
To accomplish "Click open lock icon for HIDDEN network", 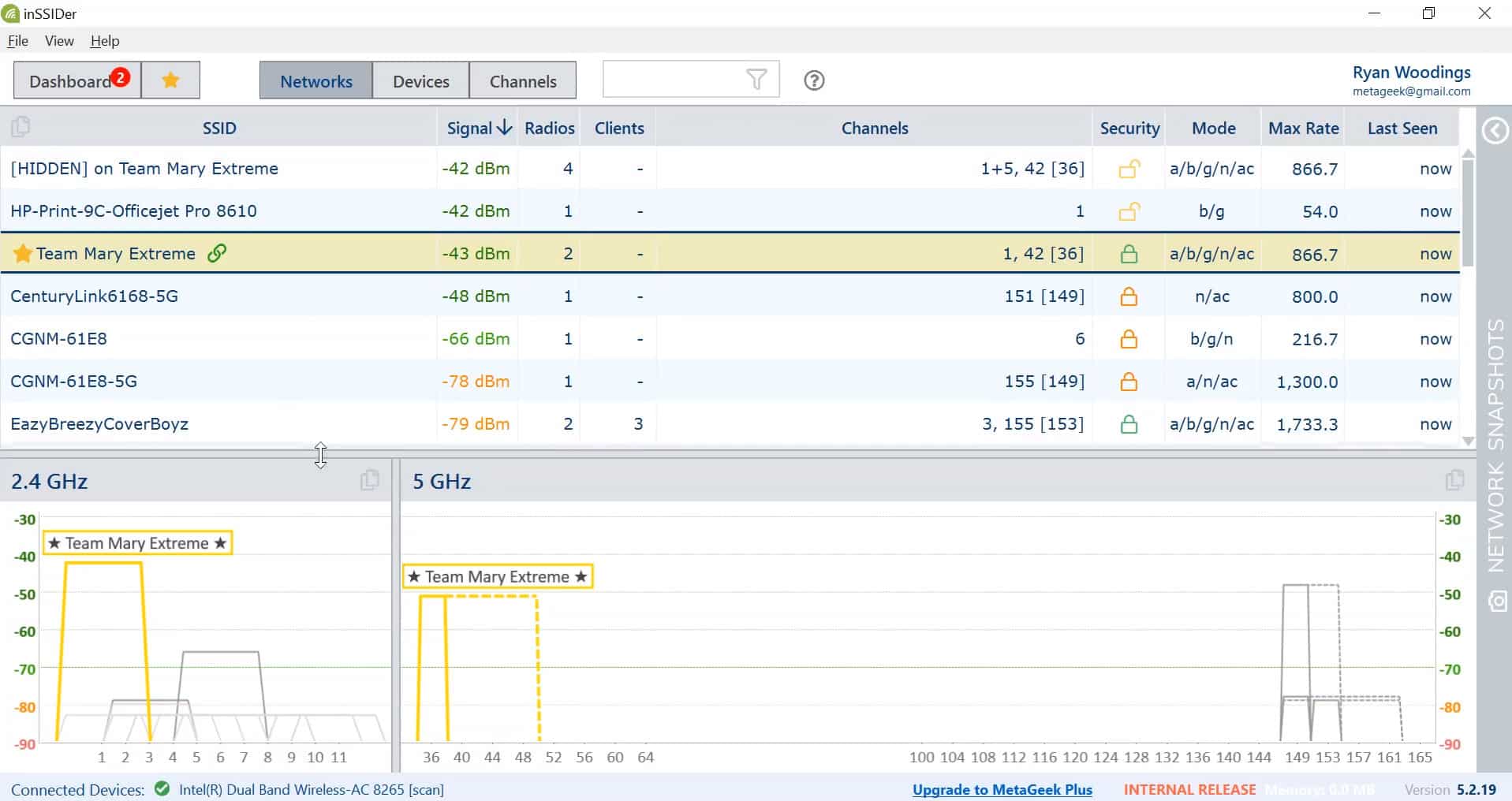I will point(1129,169).
